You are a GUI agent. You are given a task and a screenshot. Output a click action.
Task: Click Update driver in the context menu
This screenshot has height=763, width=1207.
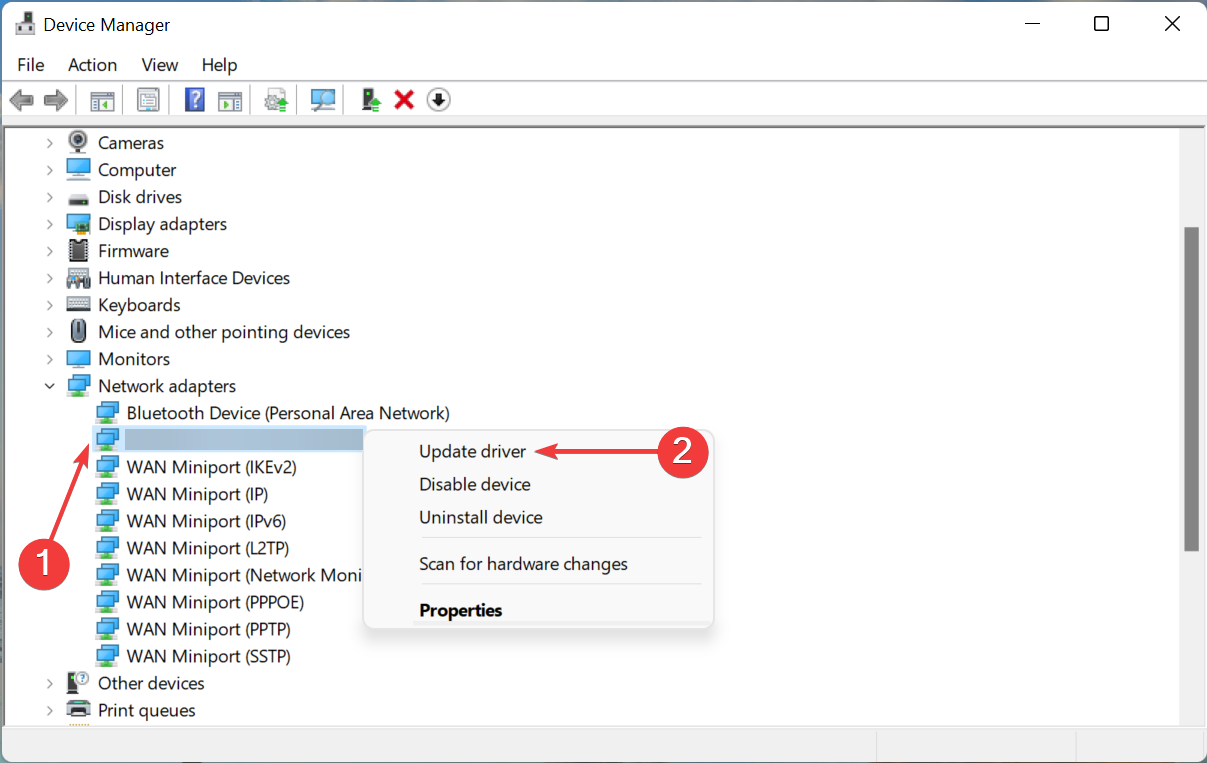472,451
